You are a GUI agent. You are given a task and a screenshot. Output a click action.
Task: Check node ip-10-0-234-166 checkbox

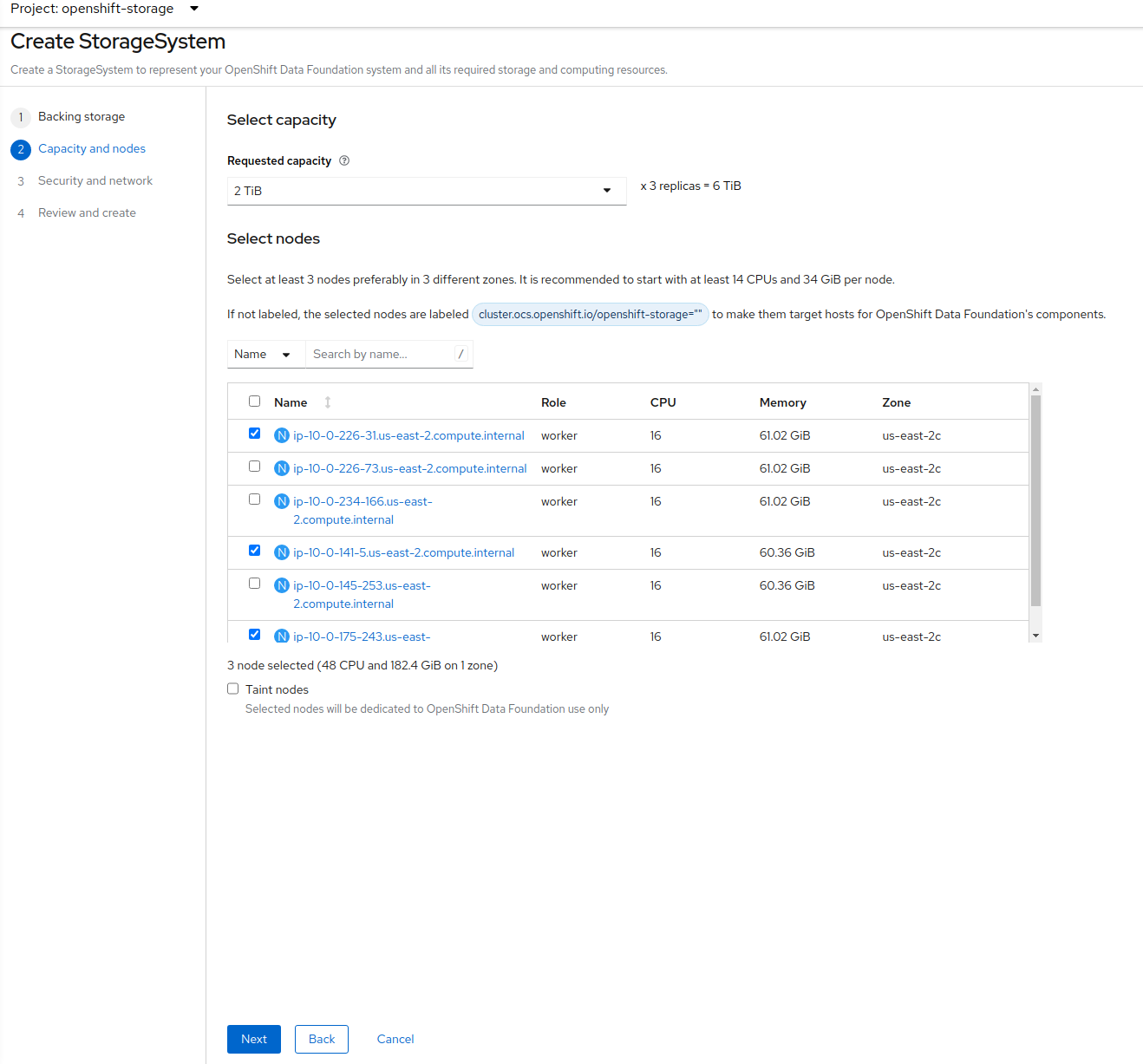point(254,499)
